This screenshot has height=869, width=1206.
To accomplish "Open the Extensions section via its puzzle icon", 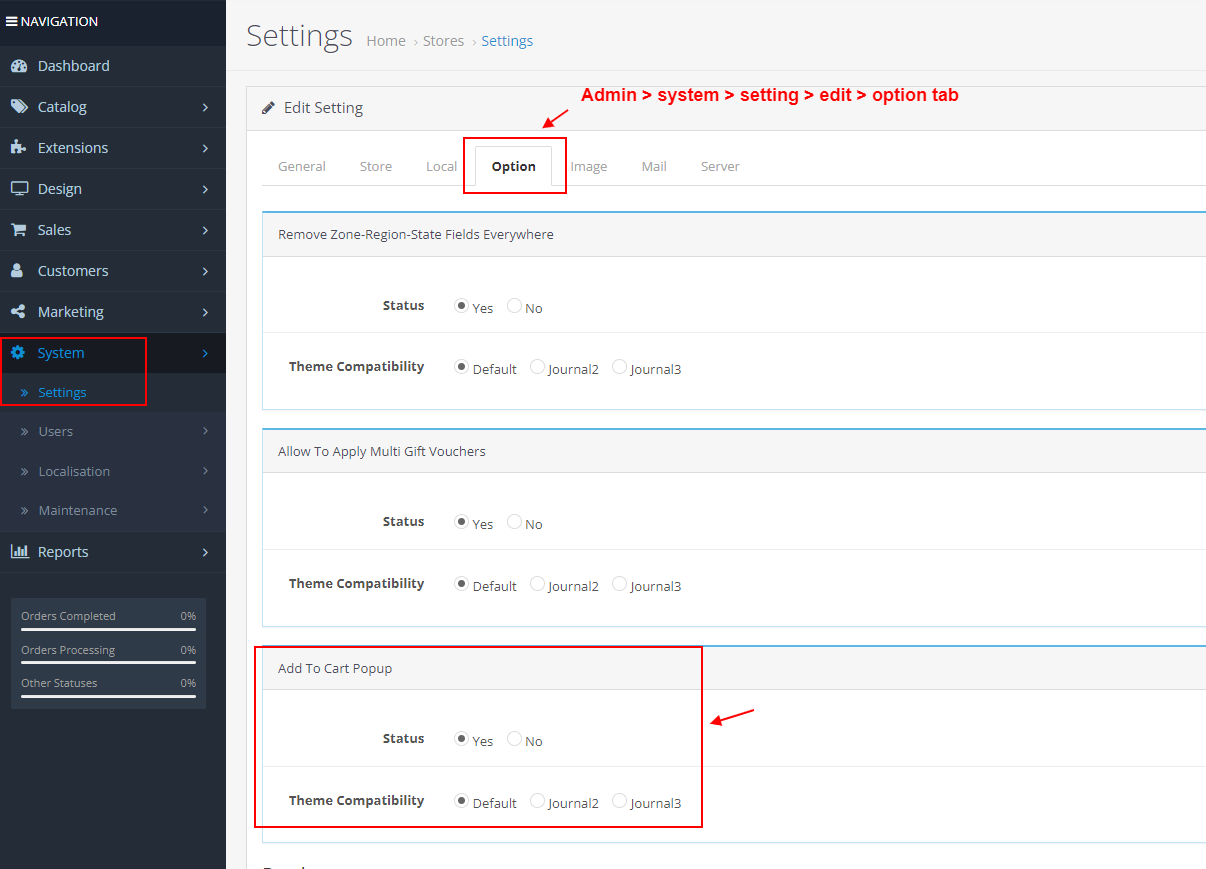I will coord(19,147).
